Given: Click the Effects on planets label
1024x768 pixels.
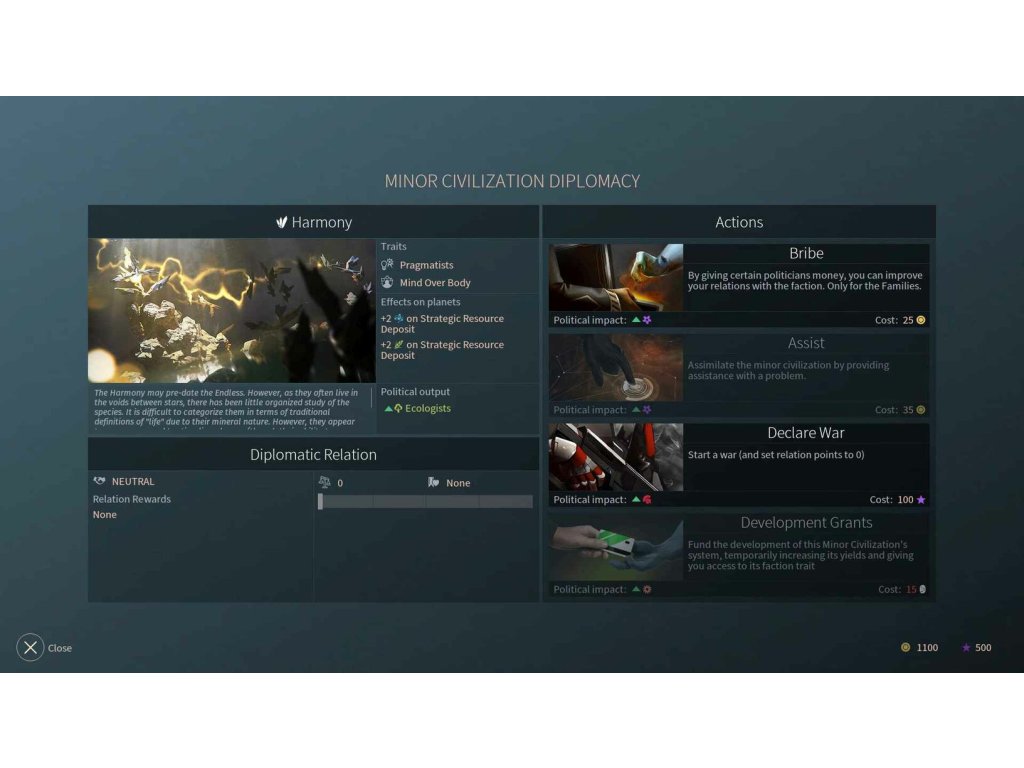Looking at the screenshot, I should pyautogui.click(x=421, y=302).
